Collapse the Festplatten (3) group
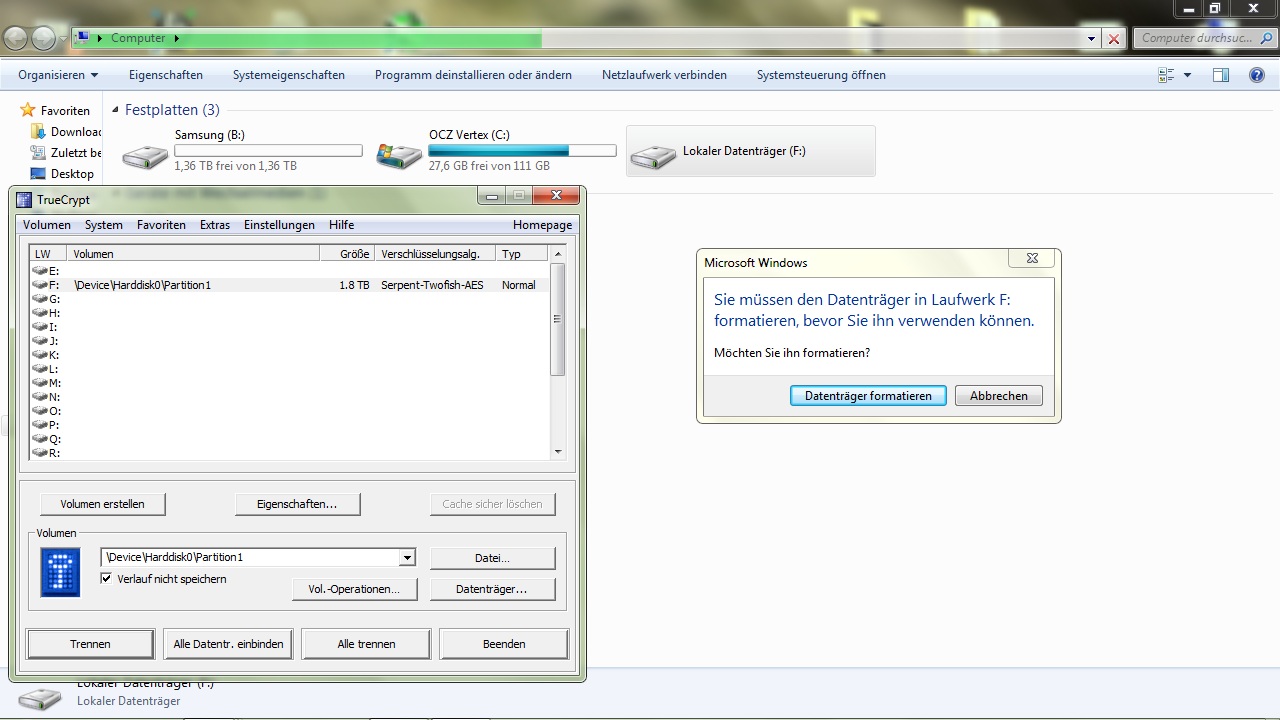 (116, 110)
